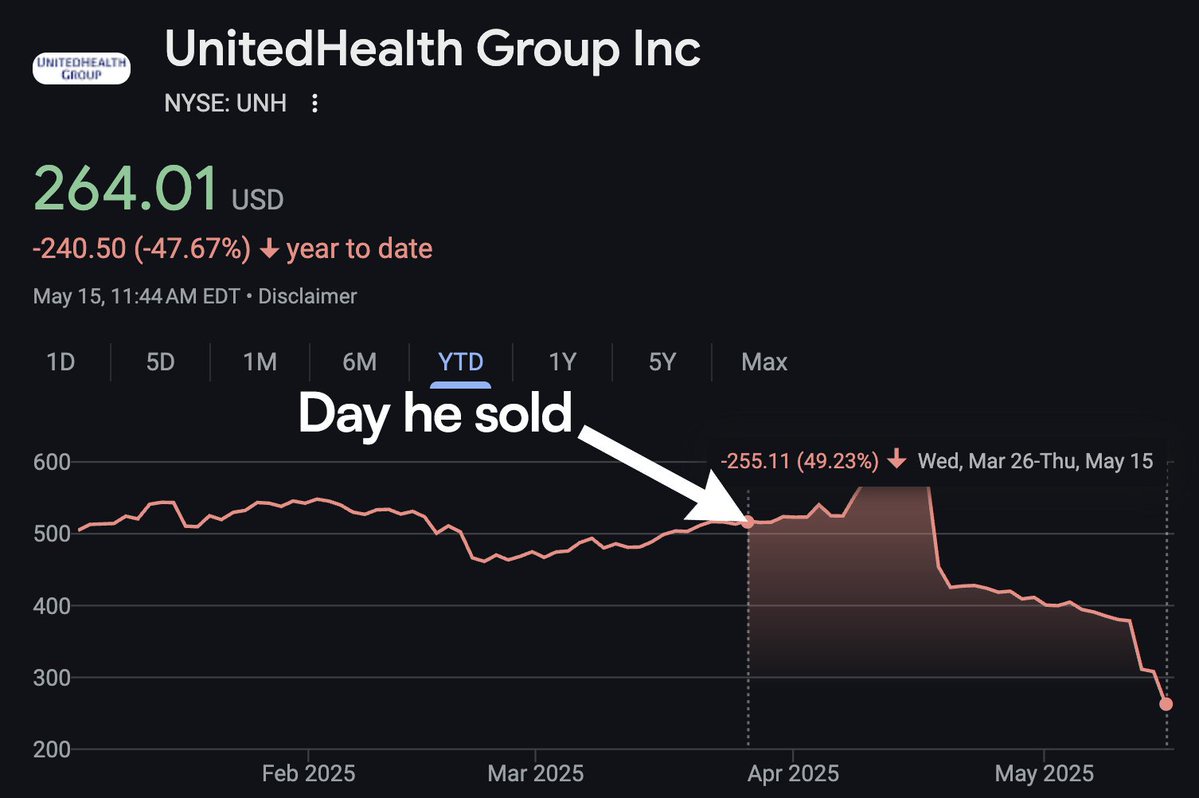Select the 5D time range

[160, 362]
